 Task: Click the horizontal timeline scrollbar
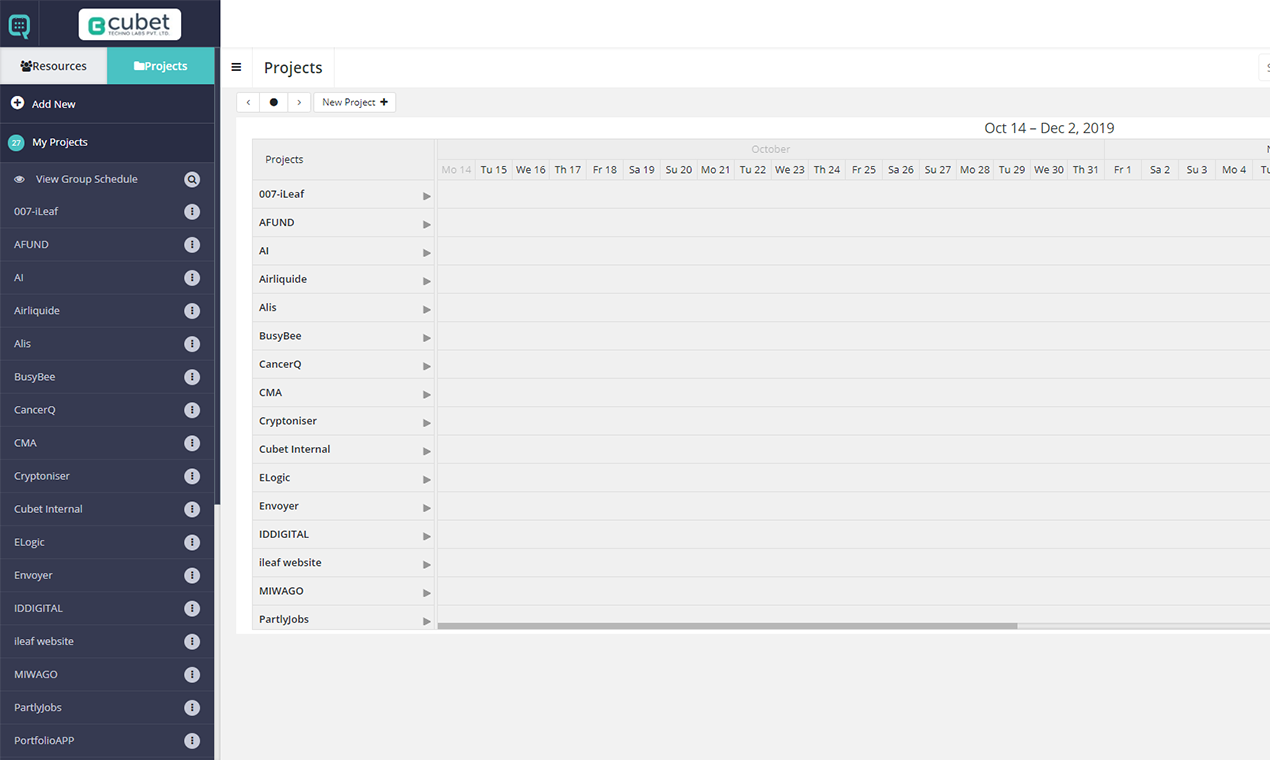(727, 626)
